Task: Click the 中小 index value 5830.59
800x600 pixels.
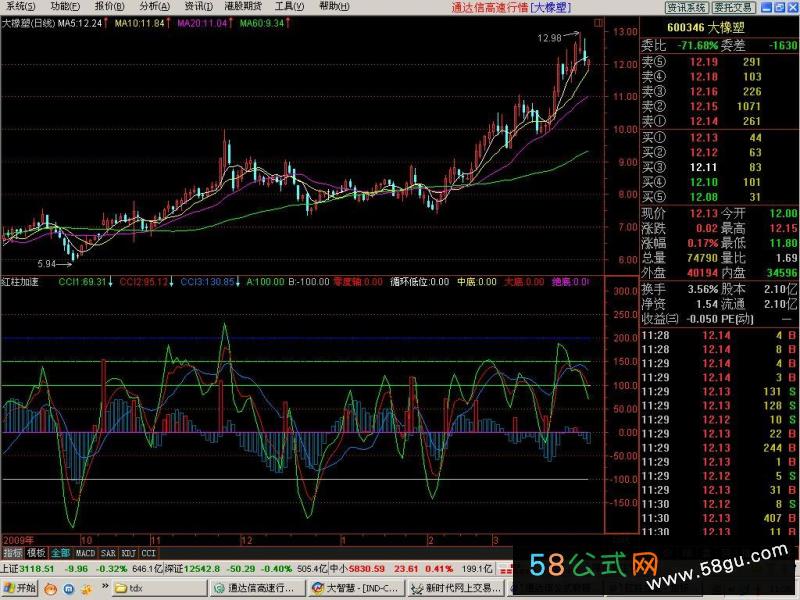Action: click(367, 568)
